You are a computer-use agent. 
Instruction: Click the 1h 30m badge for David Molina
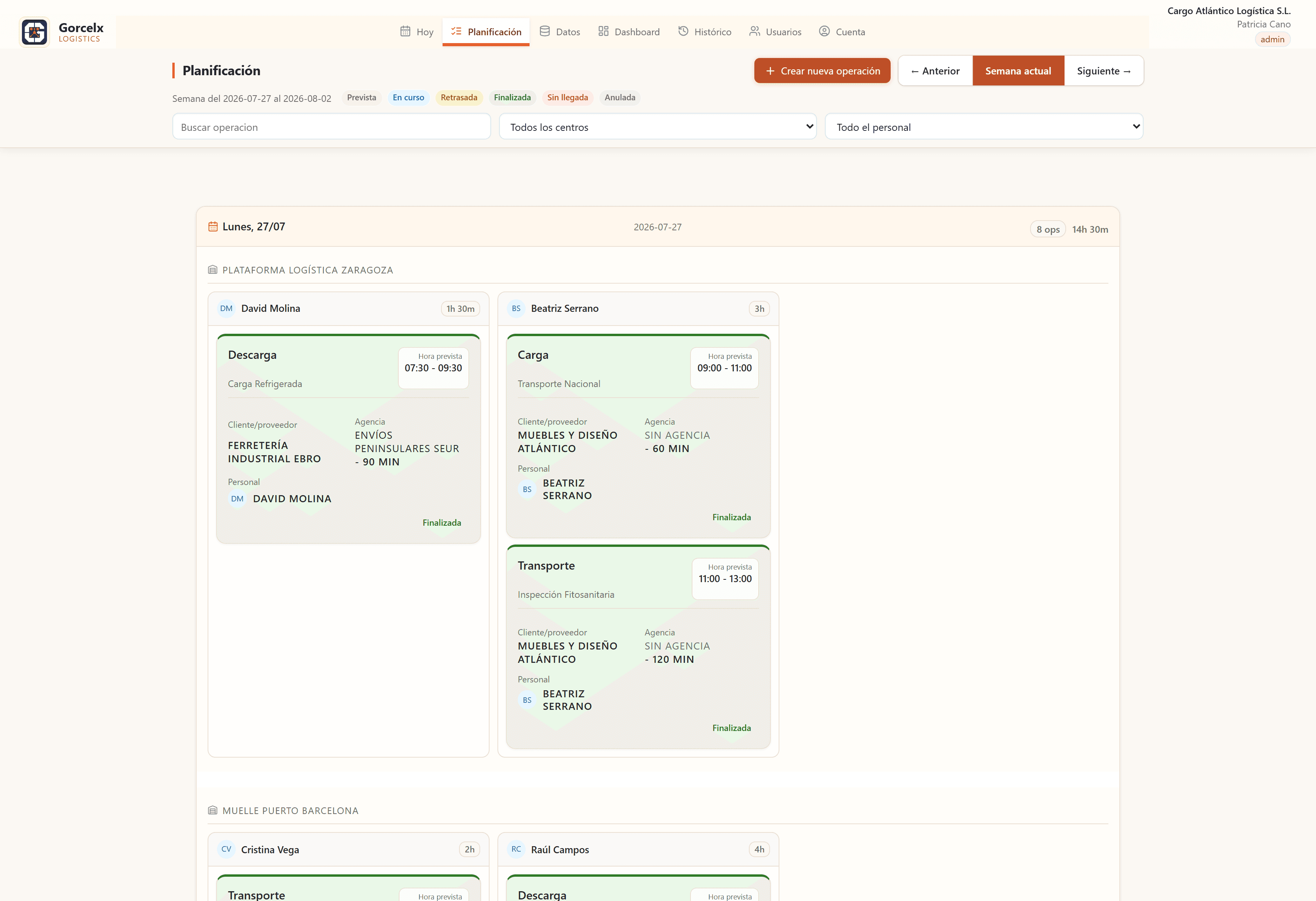click(460, 309)
